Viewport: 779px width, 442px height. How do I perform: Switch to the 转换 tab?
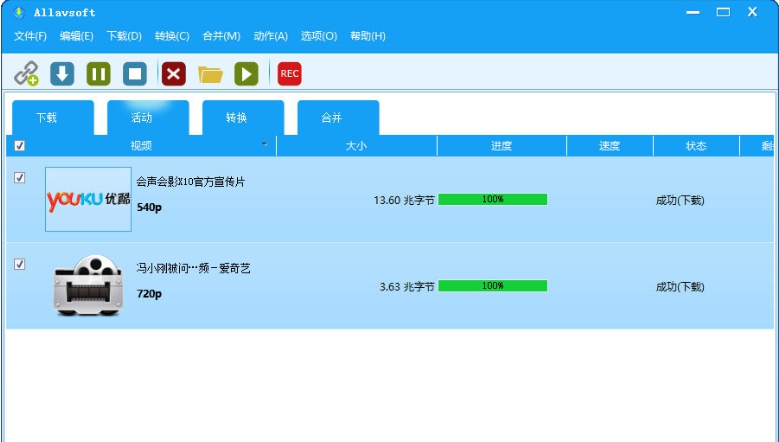(x=236, y=118)
